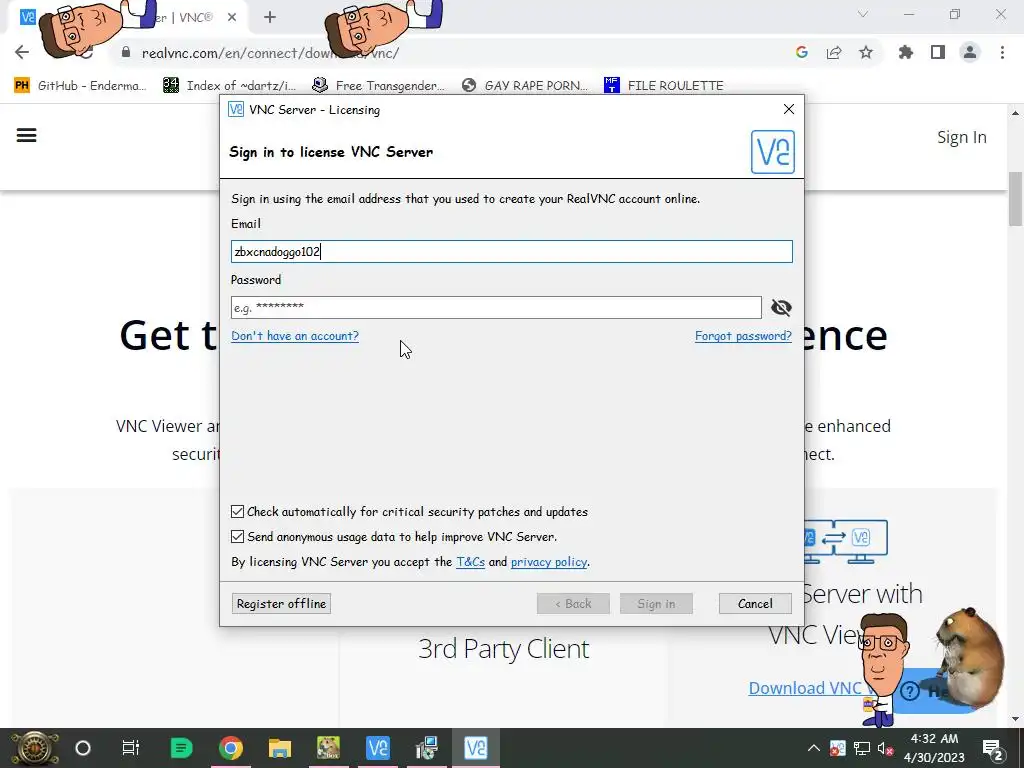Image resolution: width=1024 pixels, height=768 pixels.
Task: Click the scrollbar down arrow on the page
Action: coord(1016,719)
